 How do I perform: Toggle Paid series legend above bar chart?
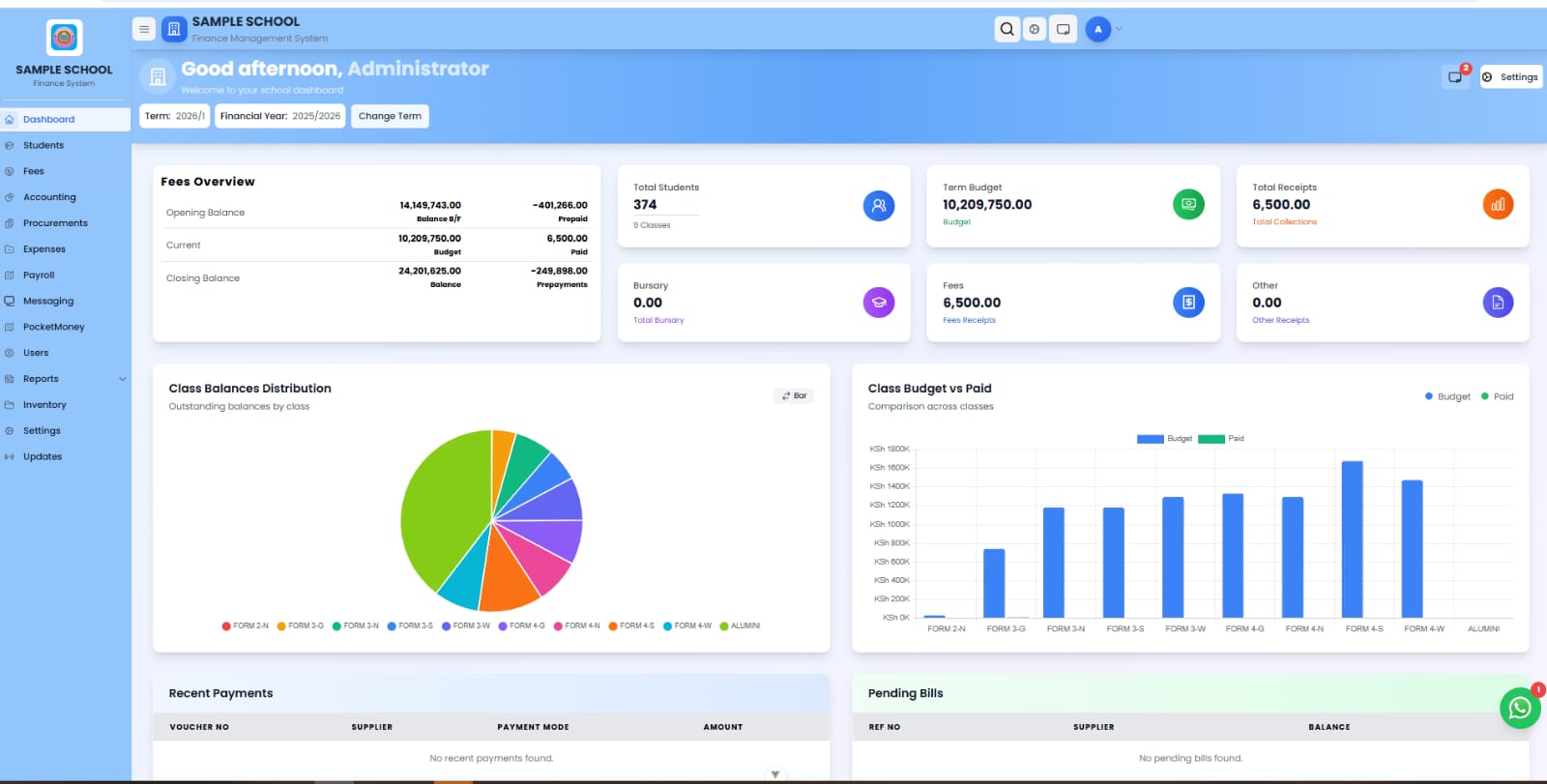[x=1221, y=439]
